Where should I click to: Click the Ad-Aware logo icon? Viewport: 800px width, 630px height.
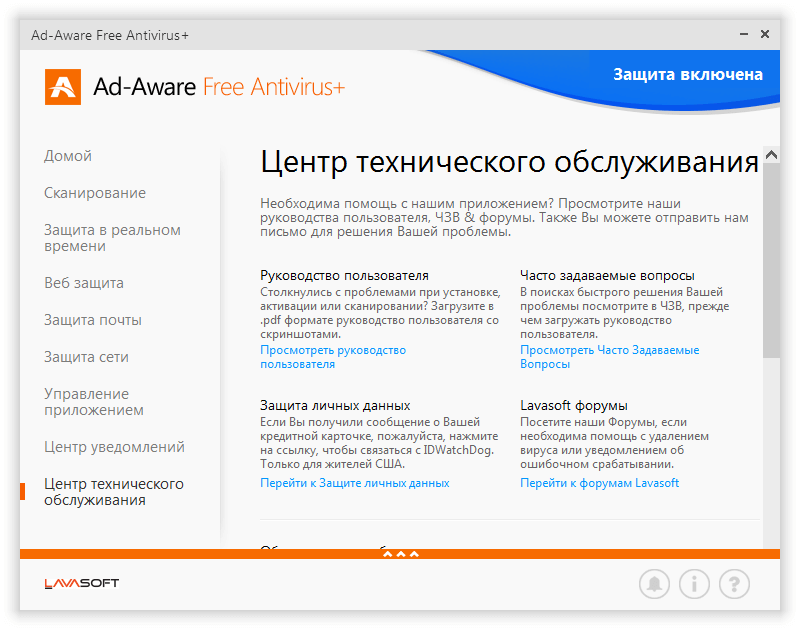click(x=62, y=87)
